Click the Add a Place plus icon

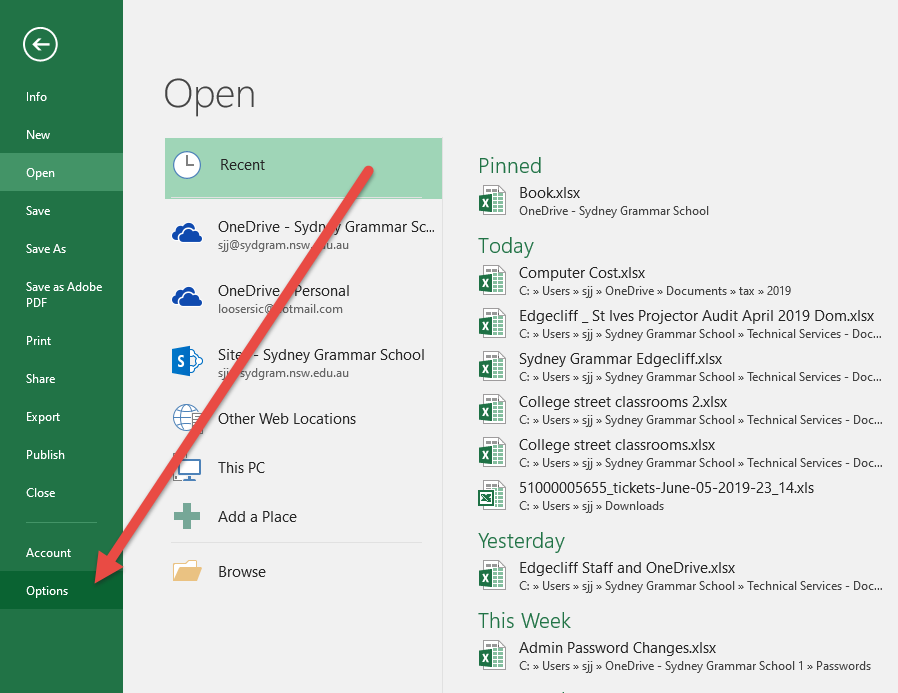(187, 516)
